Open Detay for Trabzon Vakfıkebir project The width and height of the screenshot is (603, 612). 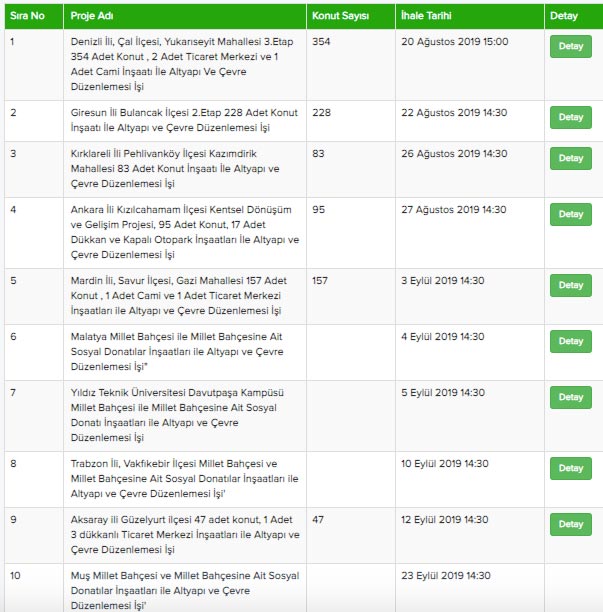point(570,468)
